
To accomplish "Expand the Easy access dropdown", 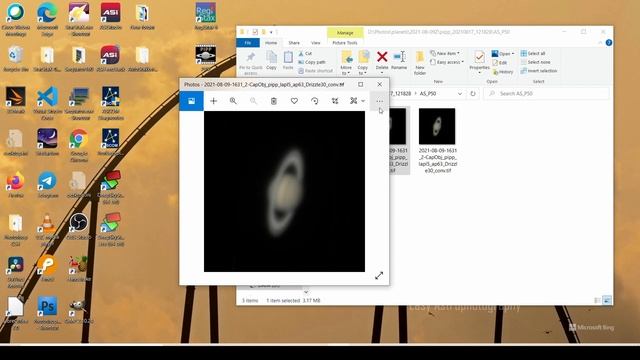I will [x=447, y=62].
